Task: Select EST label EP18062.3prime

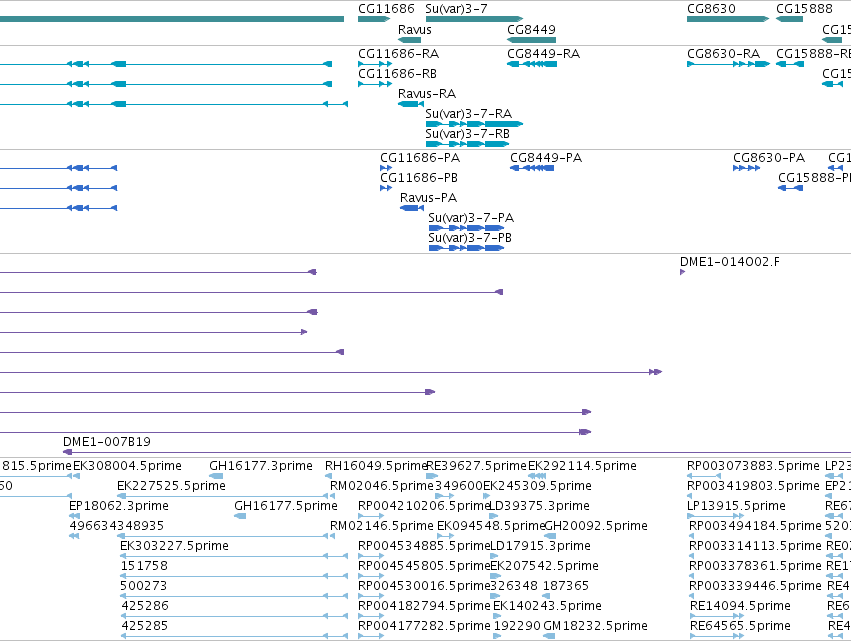Action: [118, 506]
